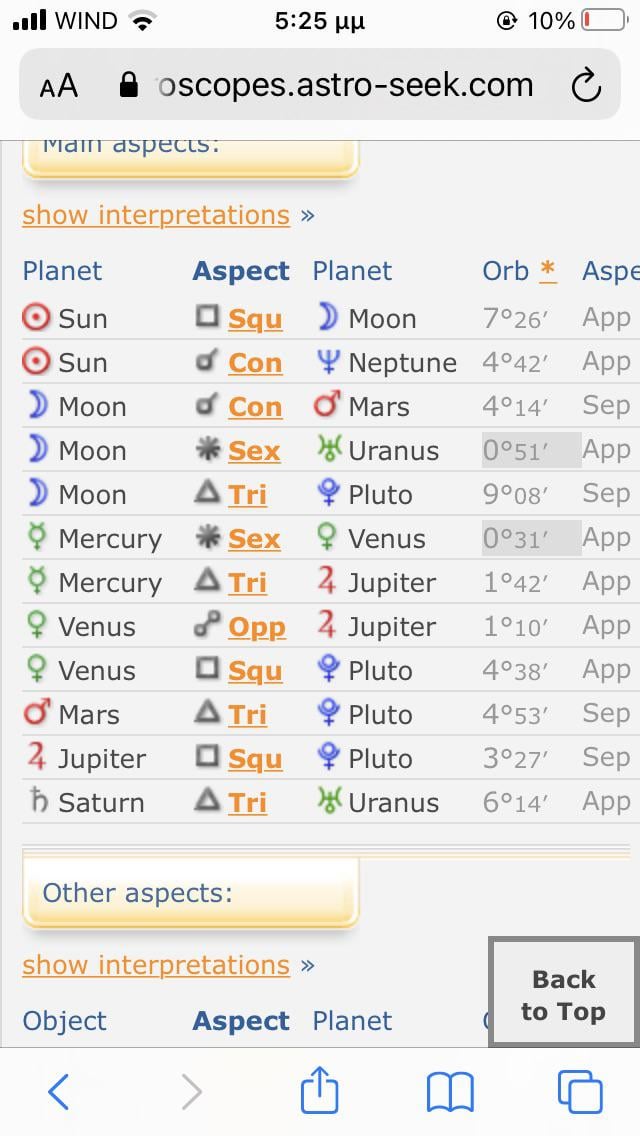Open the Safari tab switcher

[580, 1091]
